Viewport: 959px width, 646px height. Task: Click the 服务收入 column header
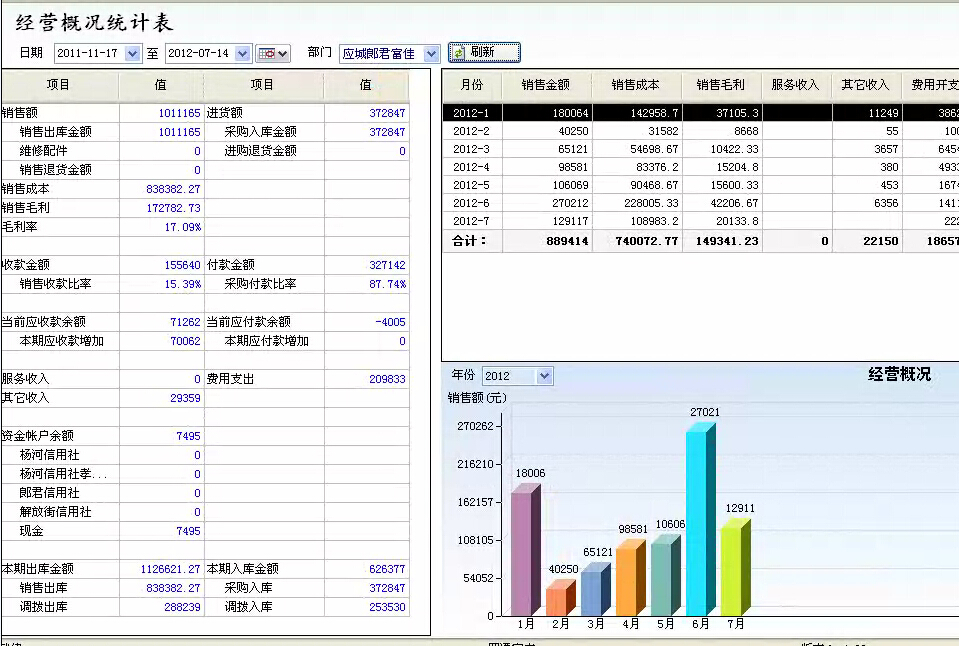tap(795, 85)
